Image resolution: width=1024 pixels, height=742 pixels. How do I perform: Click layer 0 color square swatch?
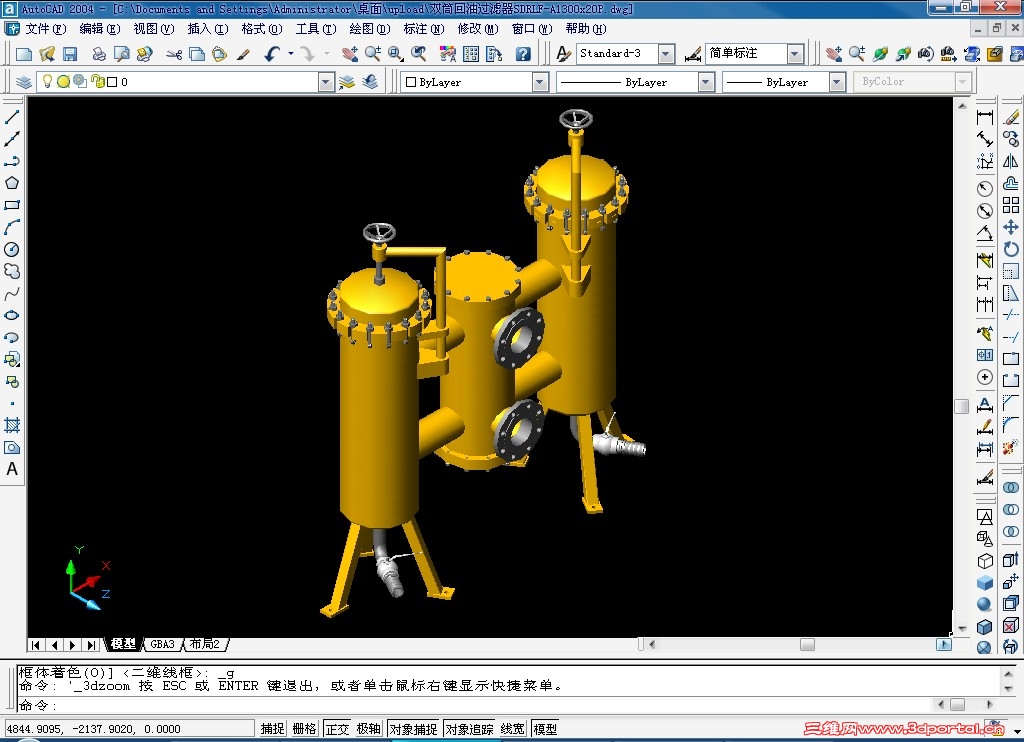pyautogui.click(x=112, y=82)
